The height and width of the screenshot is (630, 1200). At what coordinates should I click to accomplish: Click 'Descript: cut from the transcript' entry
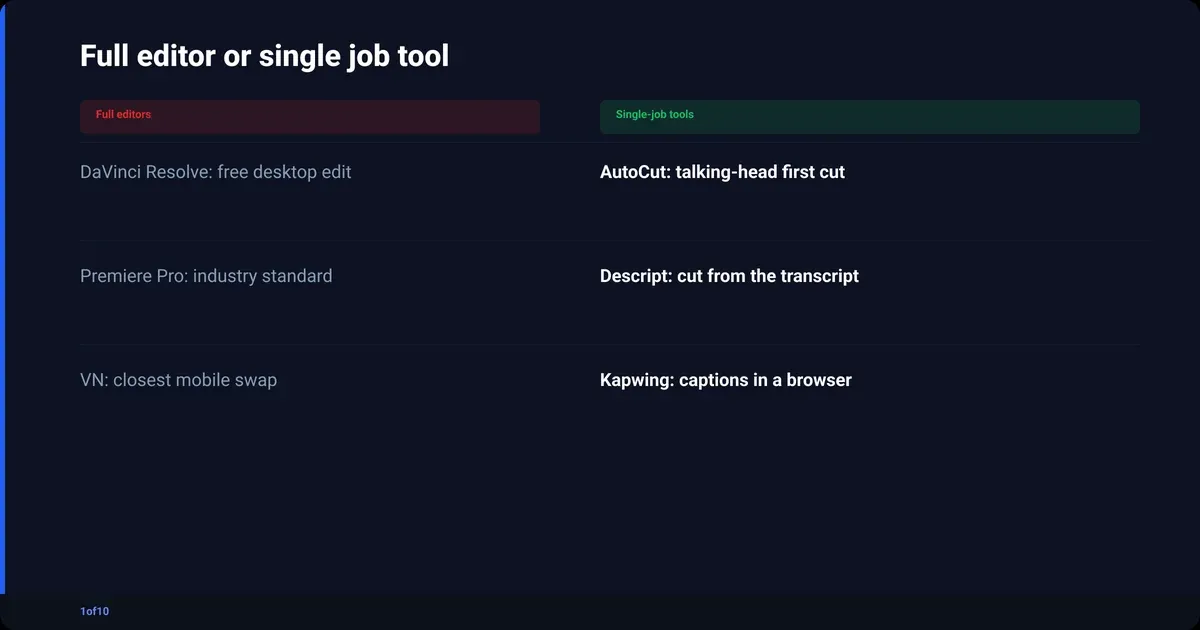point(729,276)
